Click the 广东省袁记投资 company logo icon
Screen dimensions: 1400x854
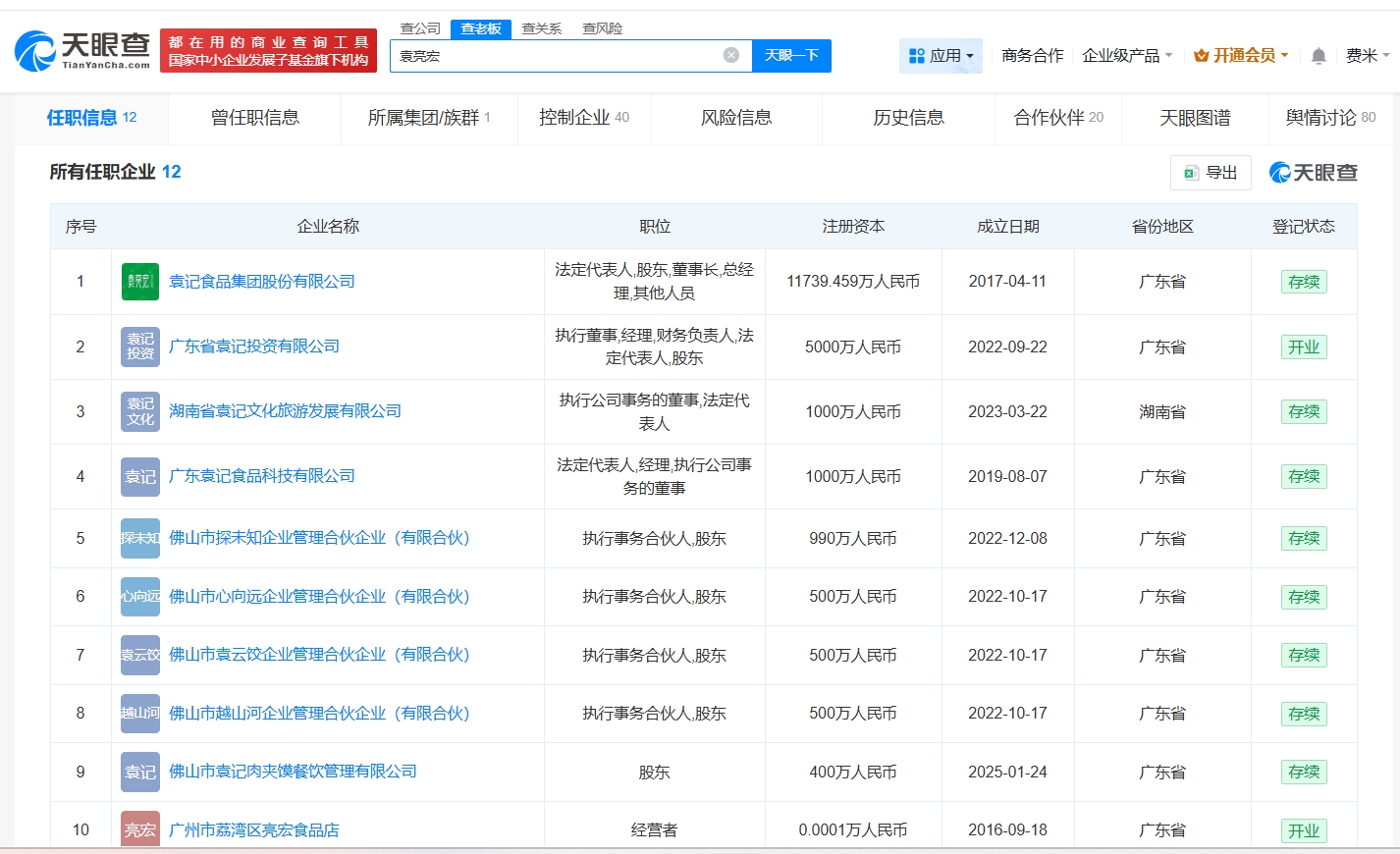click(x=140, y=347)
